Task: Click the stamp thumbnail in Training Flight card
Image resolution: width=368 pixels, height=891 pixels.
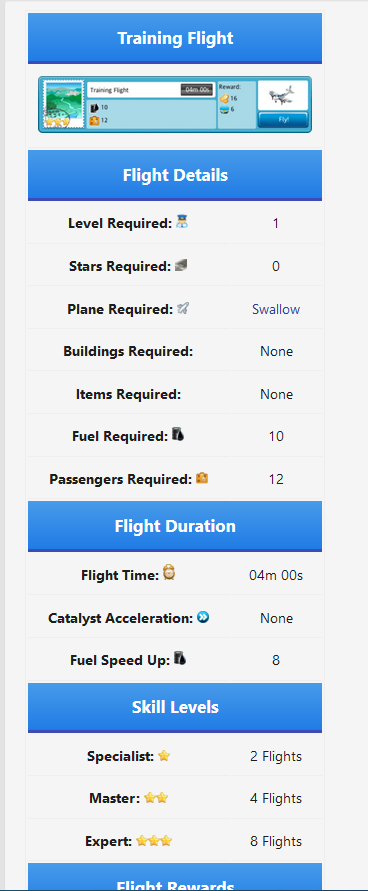Action: pyautogui.click(x=64, y=105)
